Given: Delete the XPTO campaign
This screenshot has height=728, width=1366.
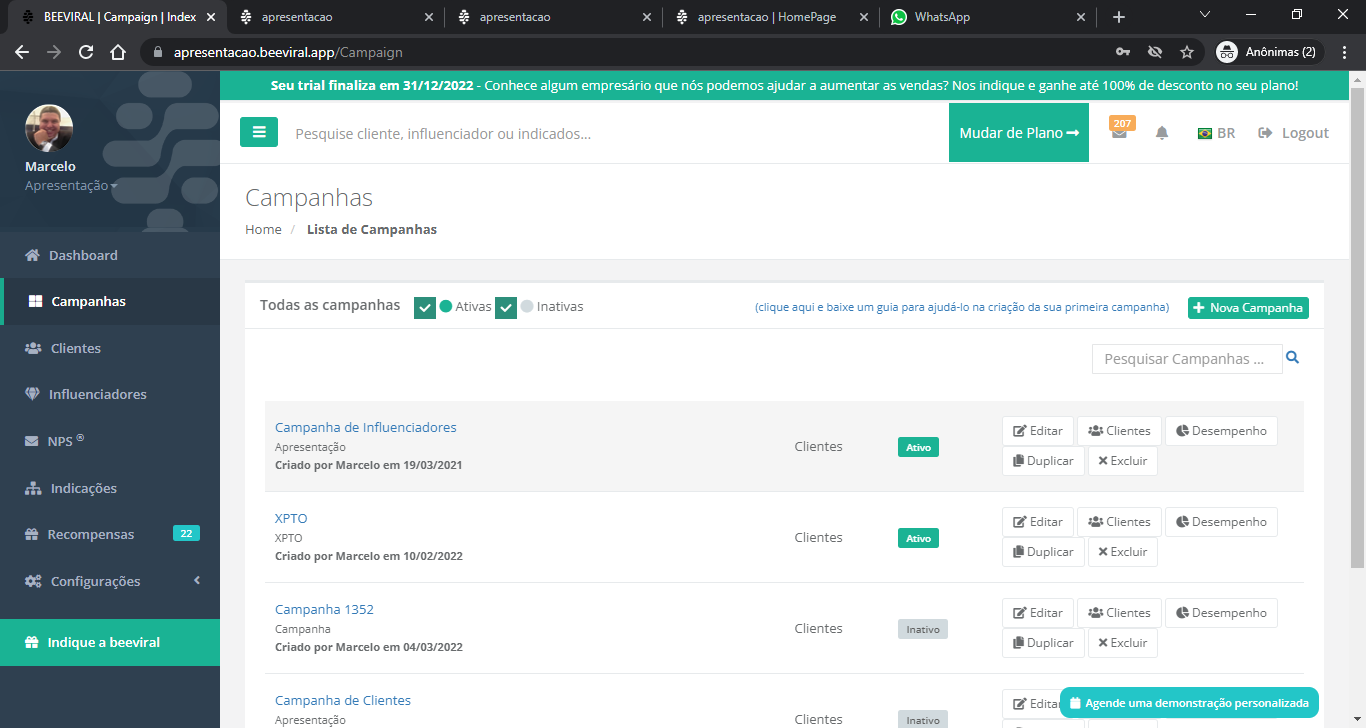Looking at the screenshot, I should [1123, 552].
